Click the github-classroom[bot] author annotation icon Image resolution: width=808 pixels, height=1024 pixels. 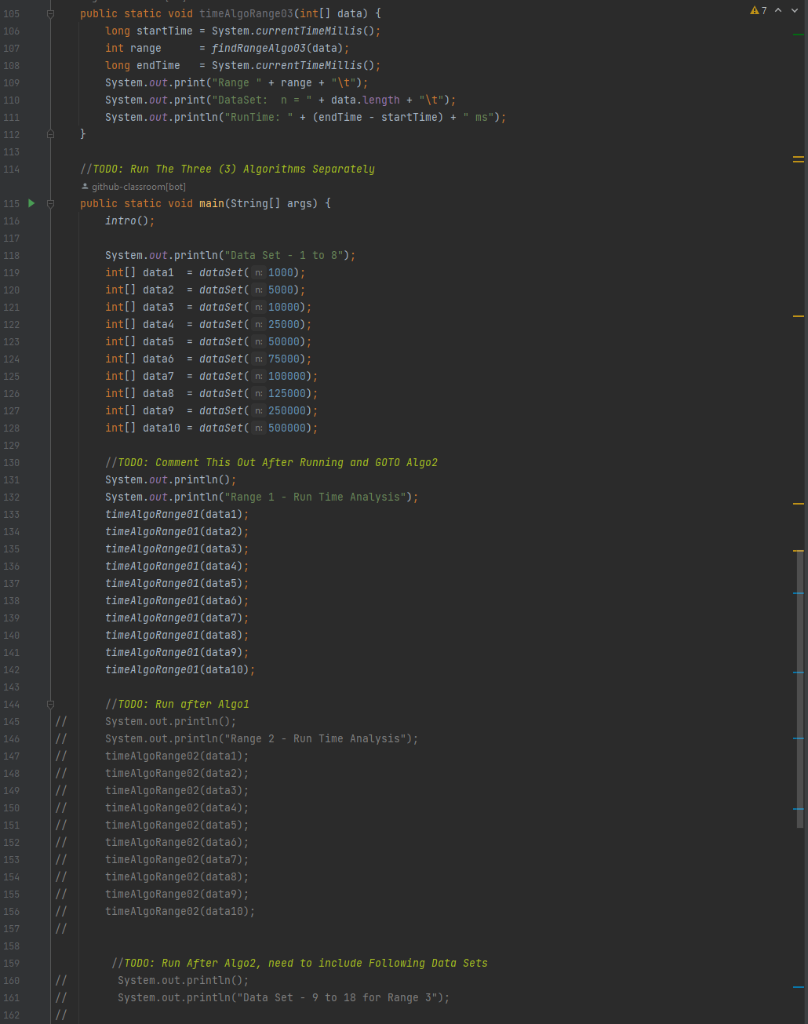pyautogui.click(x=85, y=186)
